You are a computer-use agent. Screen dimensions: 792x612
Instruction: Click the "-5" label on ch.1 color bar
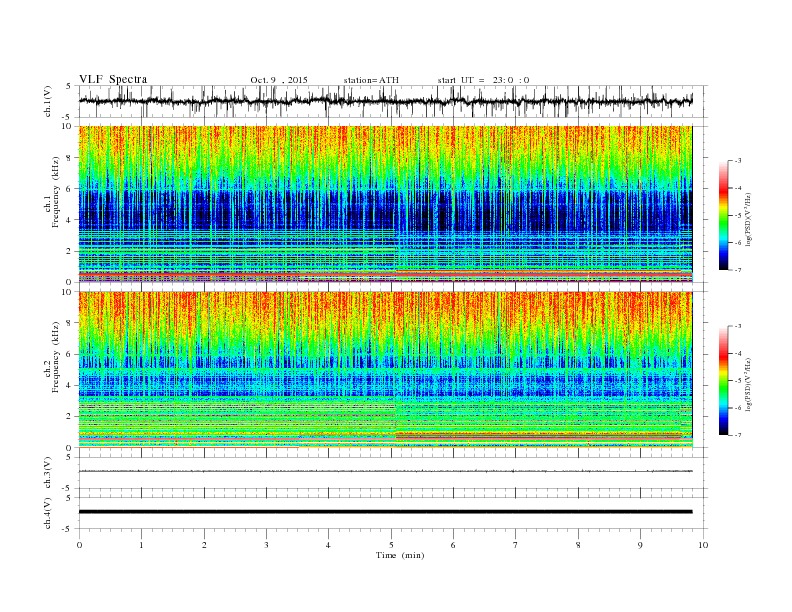pos(738,216)
